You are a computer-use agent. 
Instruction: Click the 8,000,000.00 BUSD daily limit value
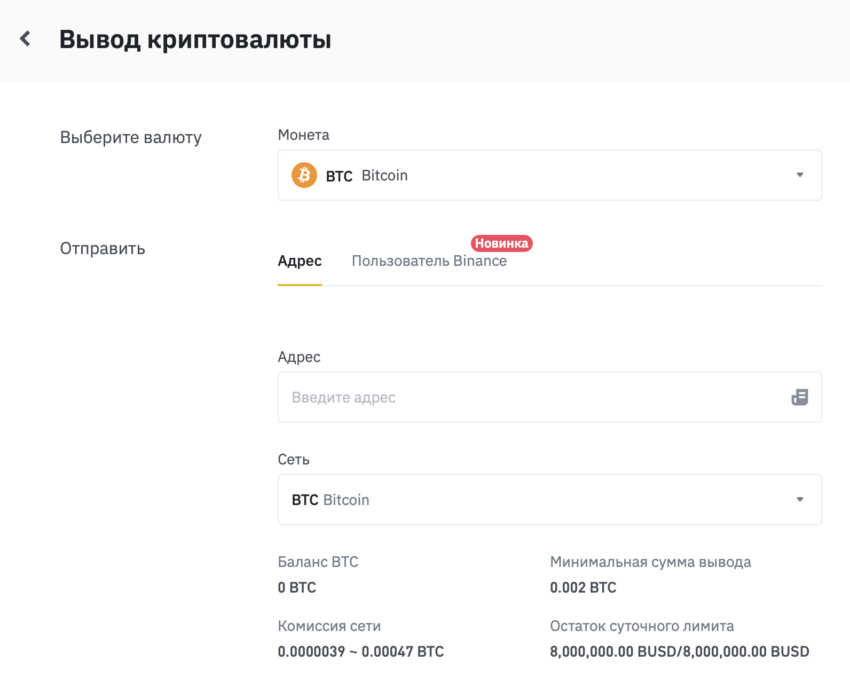point(679,652)
